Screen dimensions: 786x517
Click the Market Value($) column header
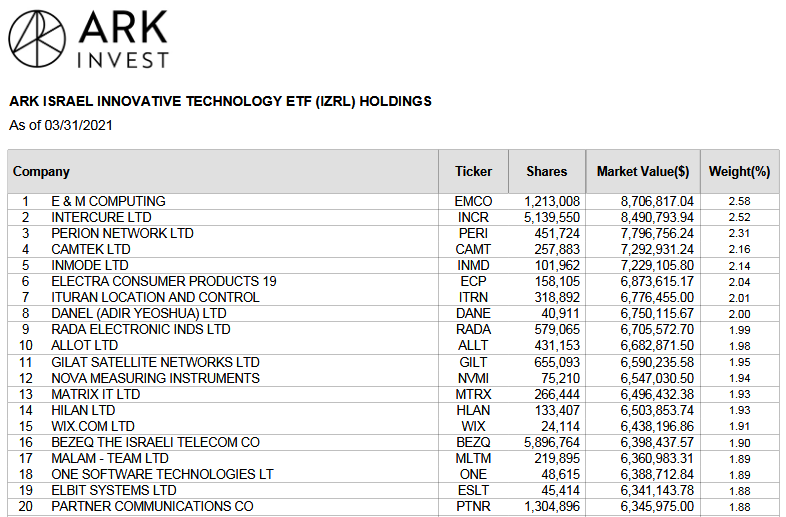[x=643, y=171]
